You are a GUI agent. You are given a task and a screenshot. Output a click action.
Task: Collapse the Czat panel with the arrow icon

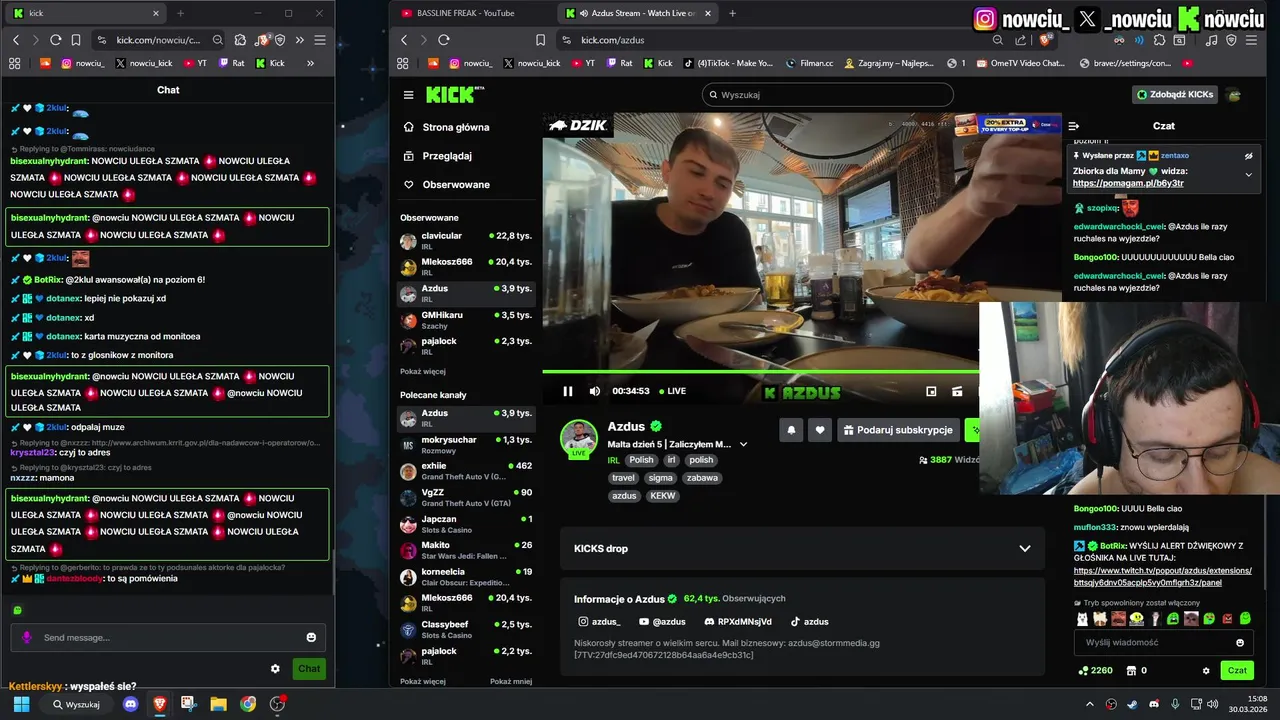click(1074, 126)
